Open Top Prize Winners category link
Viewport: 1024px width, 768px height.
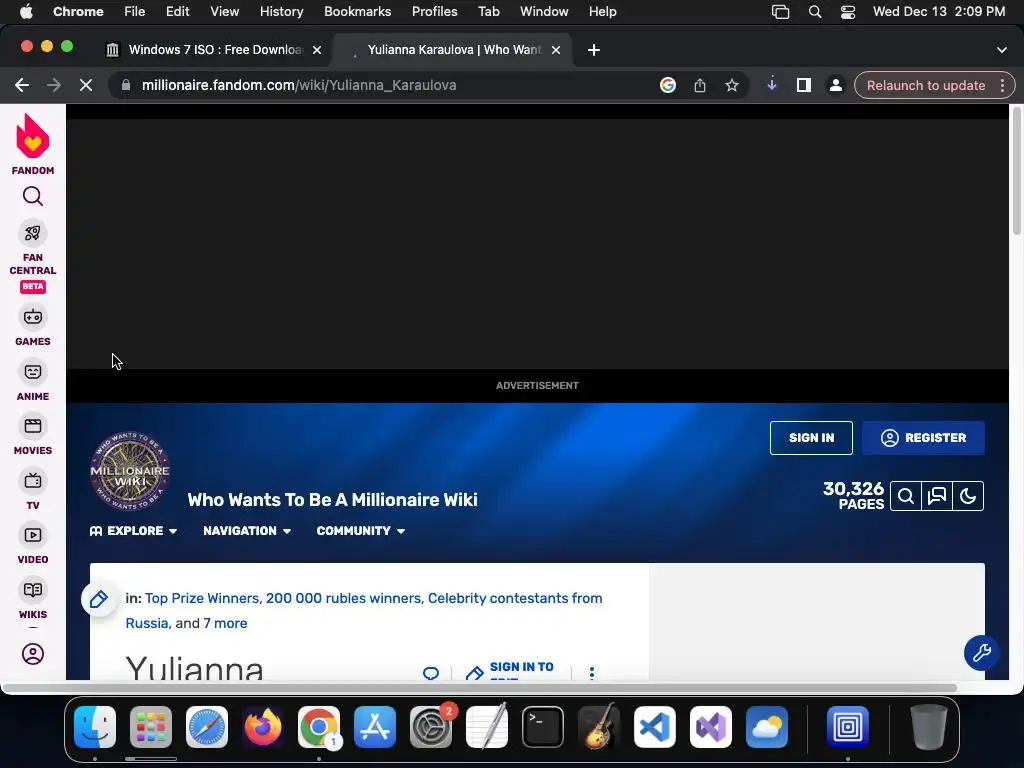pos(202,598)
